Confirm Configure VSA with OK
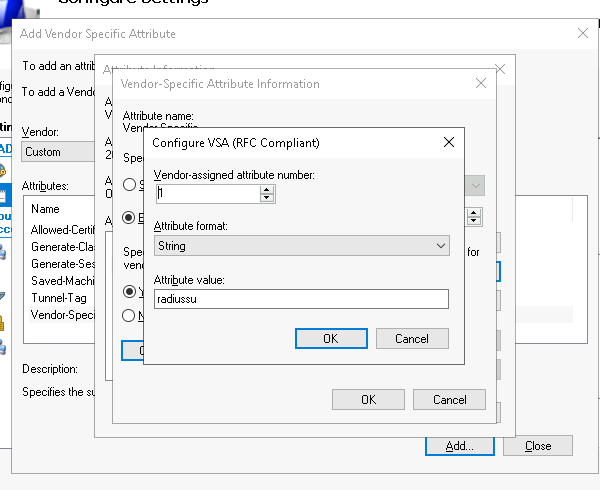The height and width of the screenshot is (490, 600). (330, 339)
